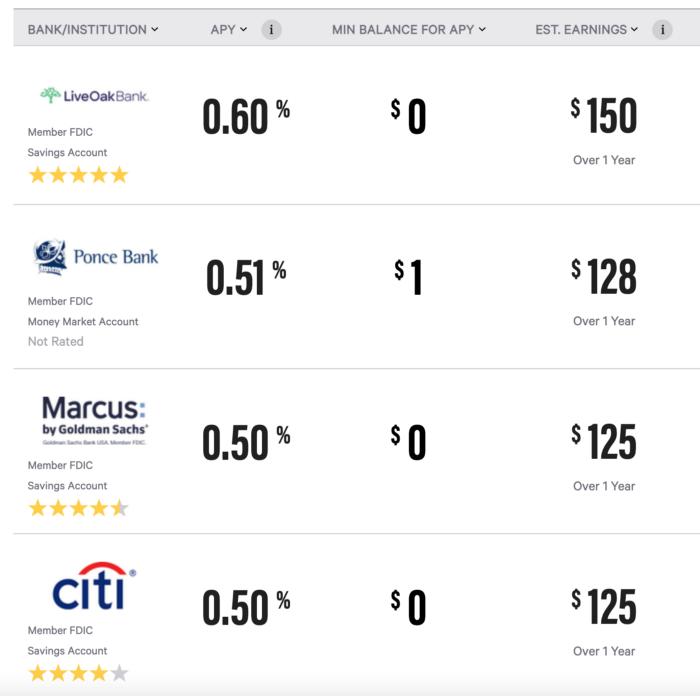The height and width of the screenshot is (696, 700).
Task: Open the APY sort dropdown
Action: pos(229,30)
